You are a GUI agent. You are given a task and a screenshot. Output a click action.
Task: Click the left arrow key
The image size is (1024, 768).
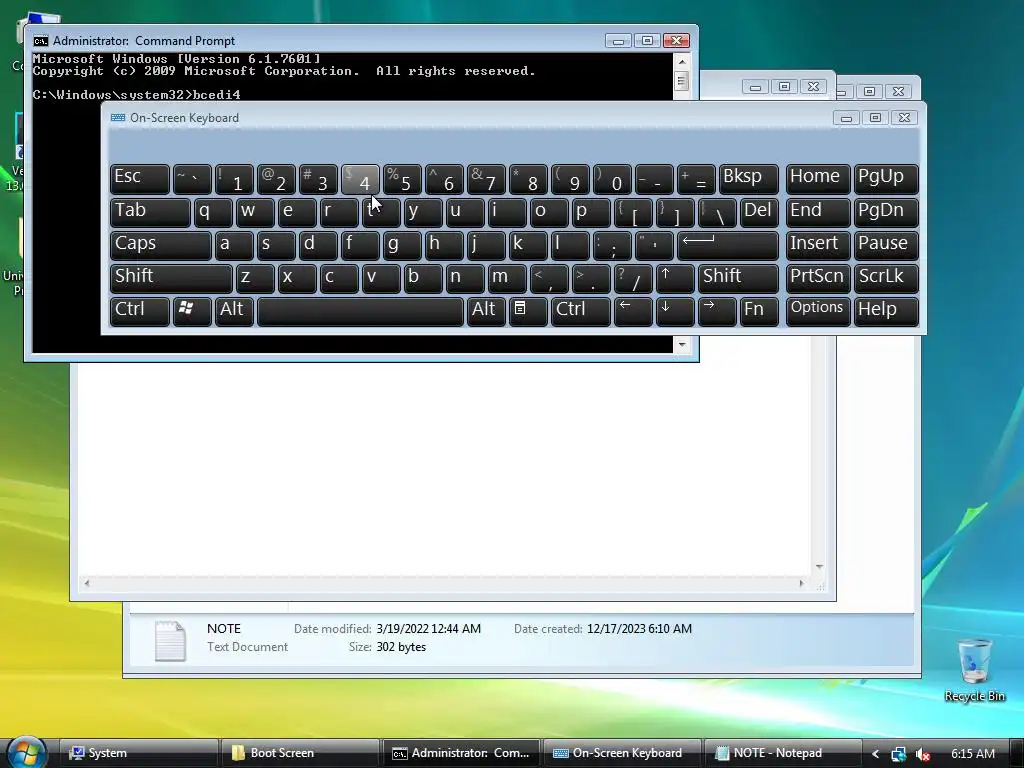(633, 311)
